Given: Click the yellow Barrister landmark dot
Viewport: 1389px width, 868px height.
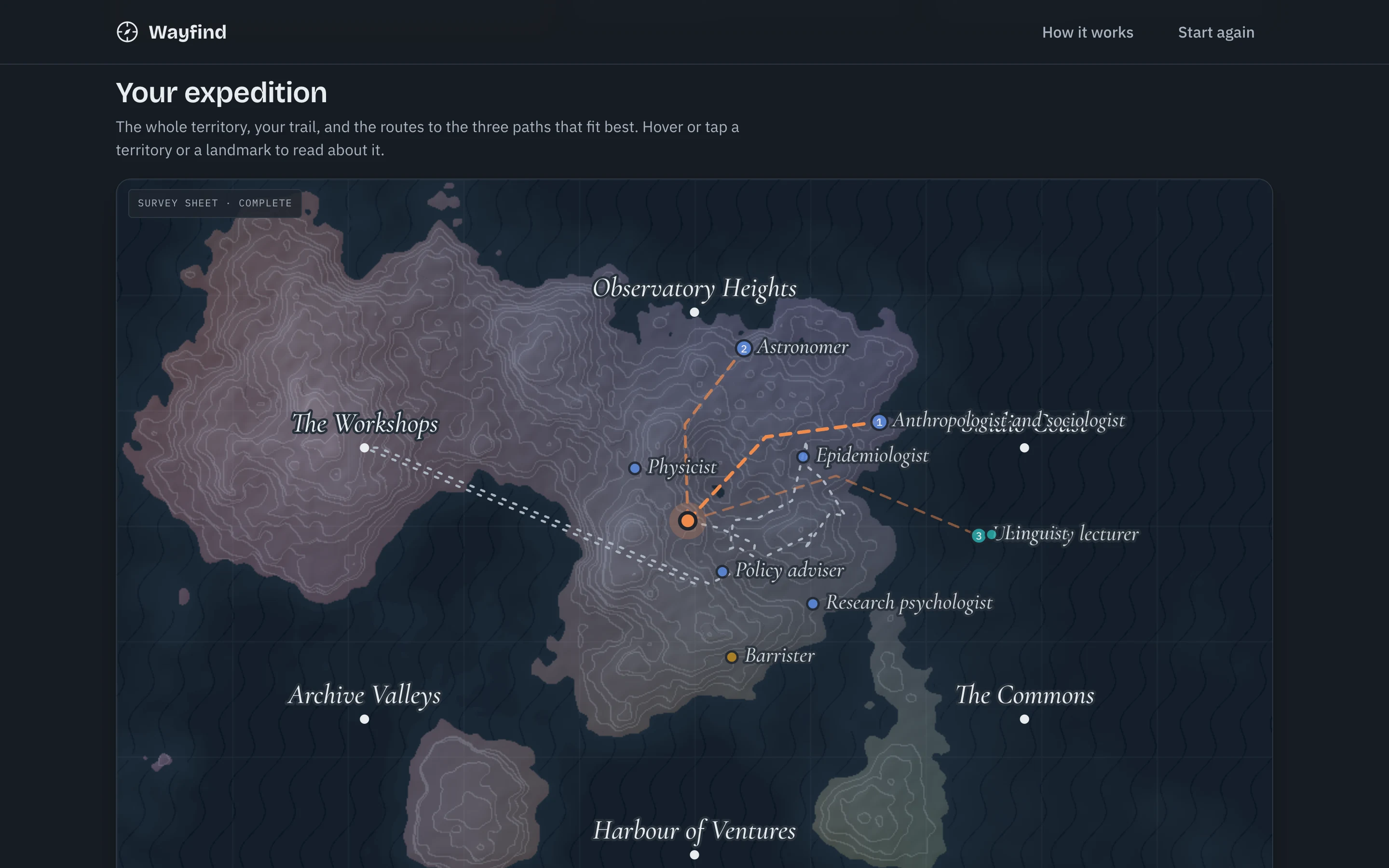Looking at the screenshot, I should pos(731,657).
